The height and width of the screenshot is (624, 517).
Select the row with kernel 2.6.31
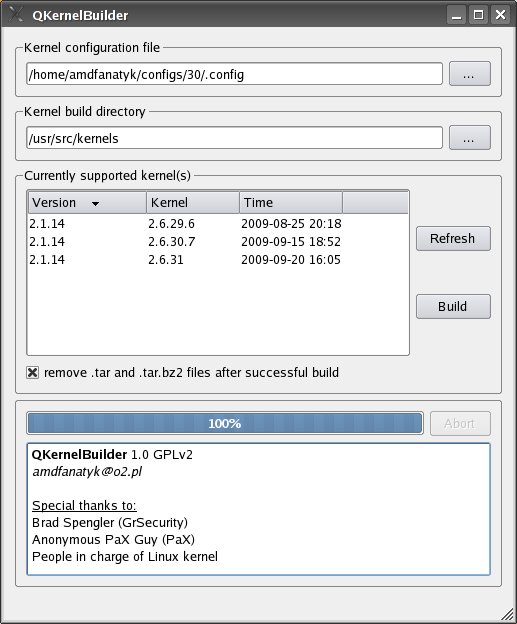(x=218, y=259)
